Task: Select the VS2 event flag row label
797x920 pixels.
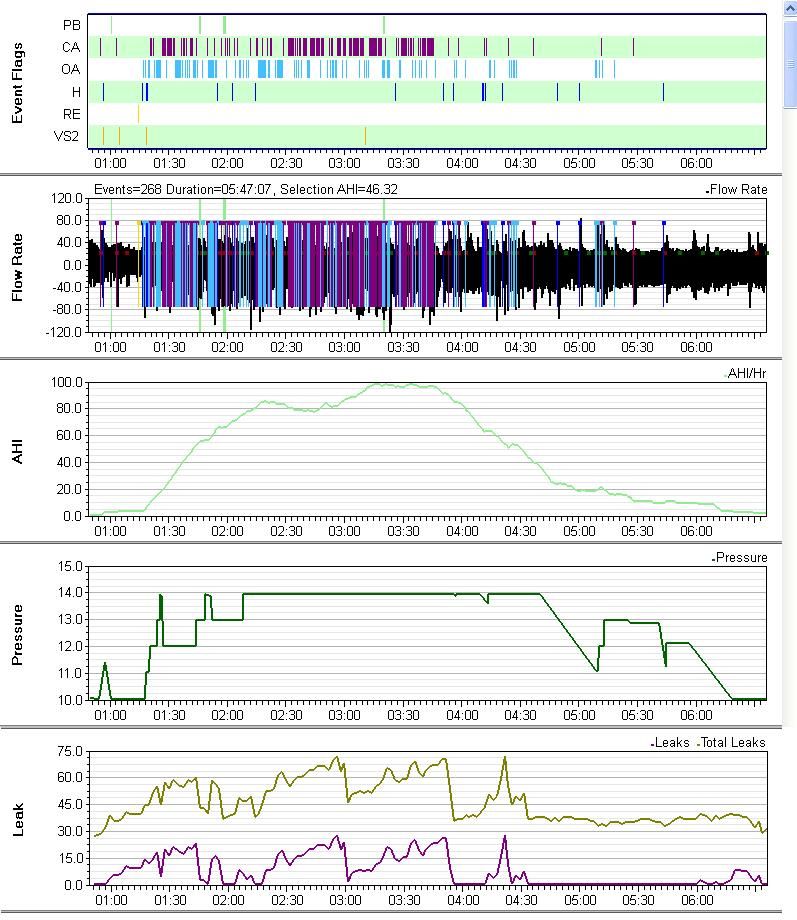Action: (67, 137)
